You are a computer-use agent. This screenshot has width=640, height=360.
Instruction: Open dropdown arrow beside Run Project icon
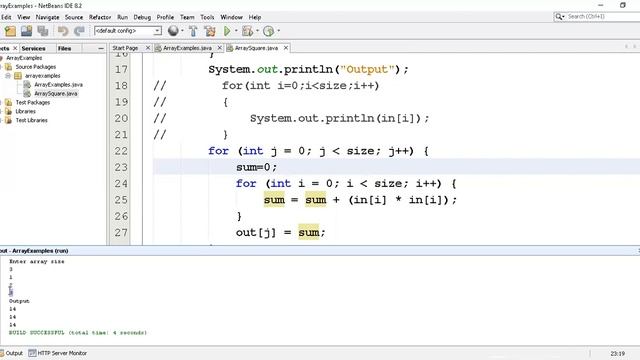click(x=236, y=31)
